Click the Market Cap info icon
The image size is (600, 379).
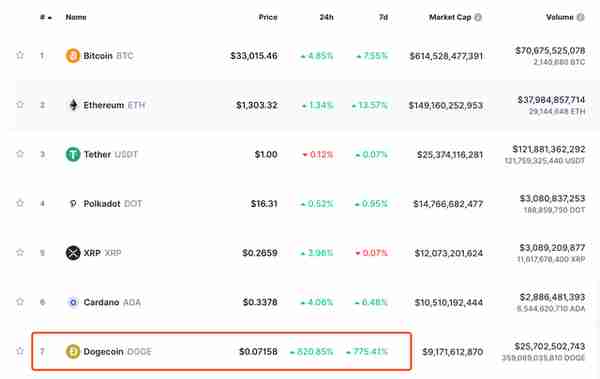click(478, 17)
